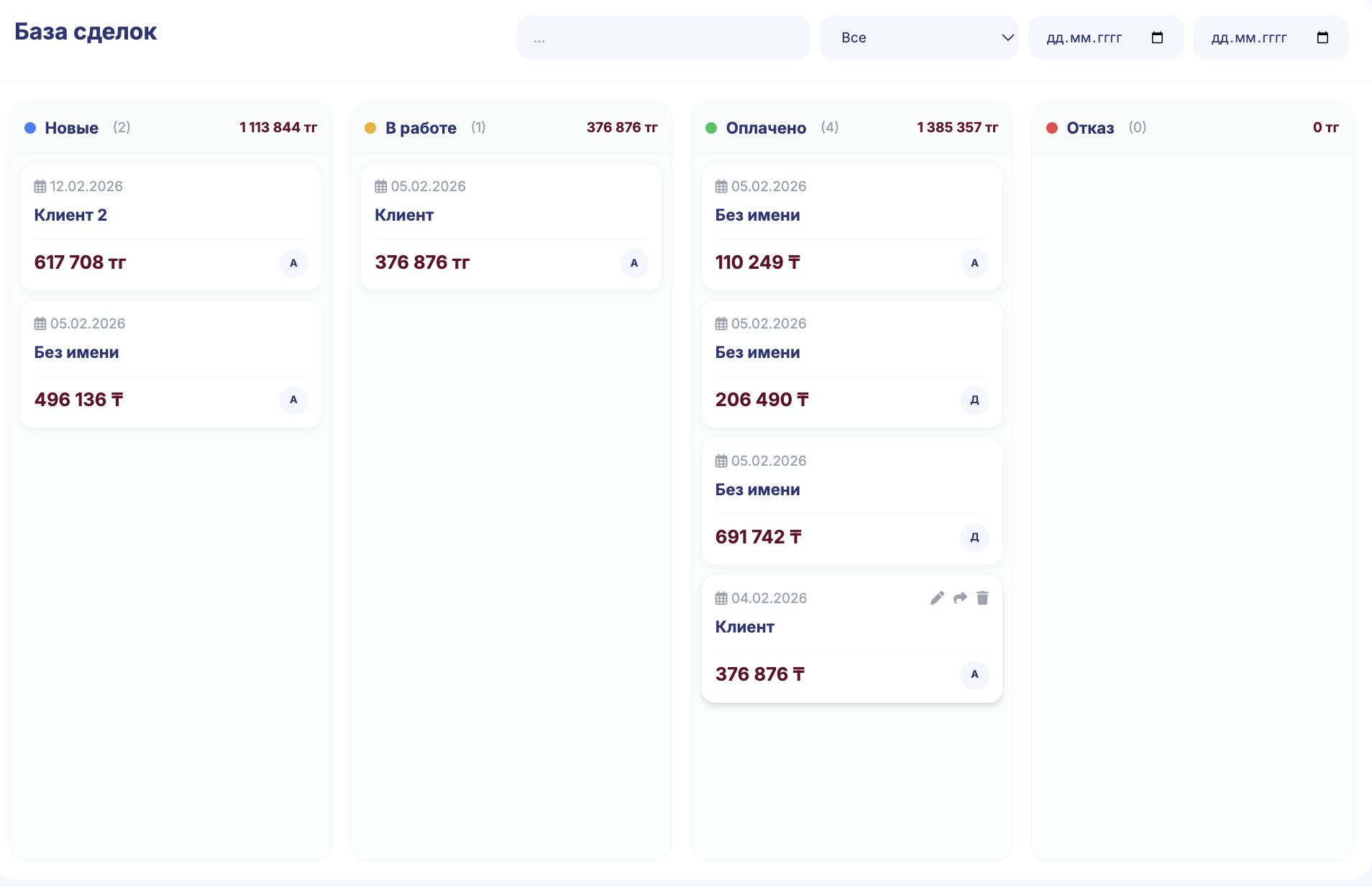Image resolution: width=1372 pixels, height=887 pixels.
Task: Click the Д avatar on the 206 490 deal
Action: click(x=974, y=400)
